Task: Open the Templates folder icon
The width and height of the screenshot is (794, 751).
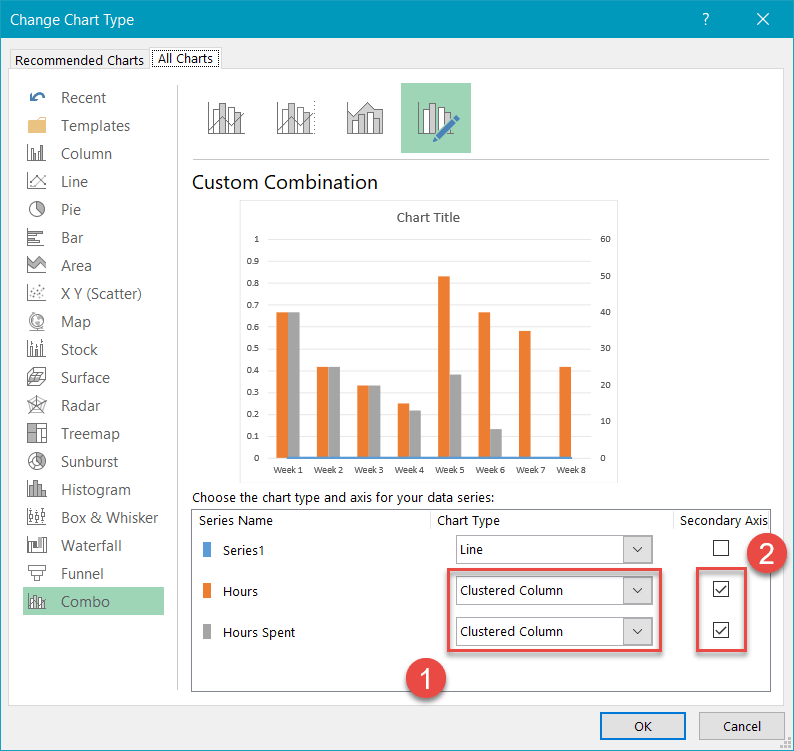Action: tap(37, 125)
